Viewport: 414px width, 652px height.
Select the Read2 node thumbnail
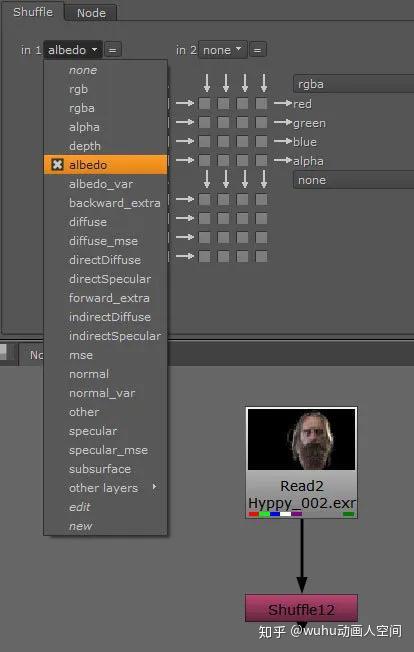pyautogui.click(x=301, y=440)
